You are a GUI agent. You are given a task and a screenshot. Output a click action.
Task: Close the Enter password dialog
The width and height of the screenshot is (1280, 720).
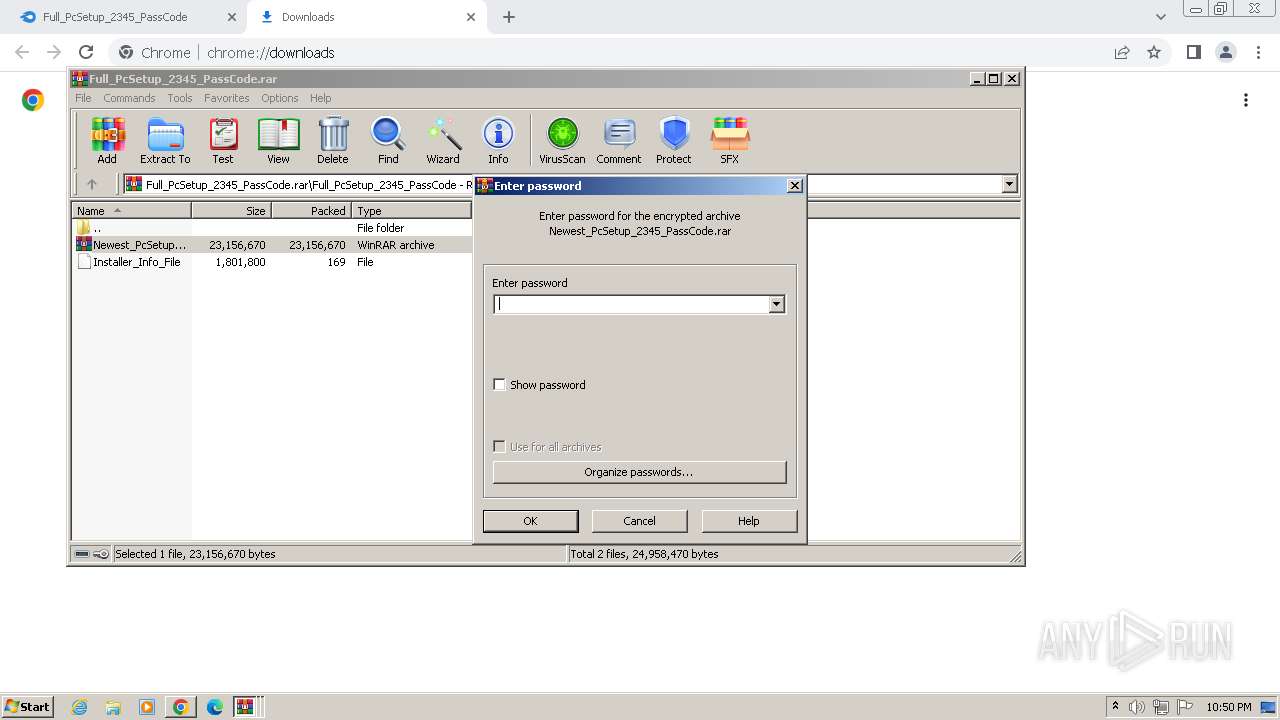(x=794, y=186)
